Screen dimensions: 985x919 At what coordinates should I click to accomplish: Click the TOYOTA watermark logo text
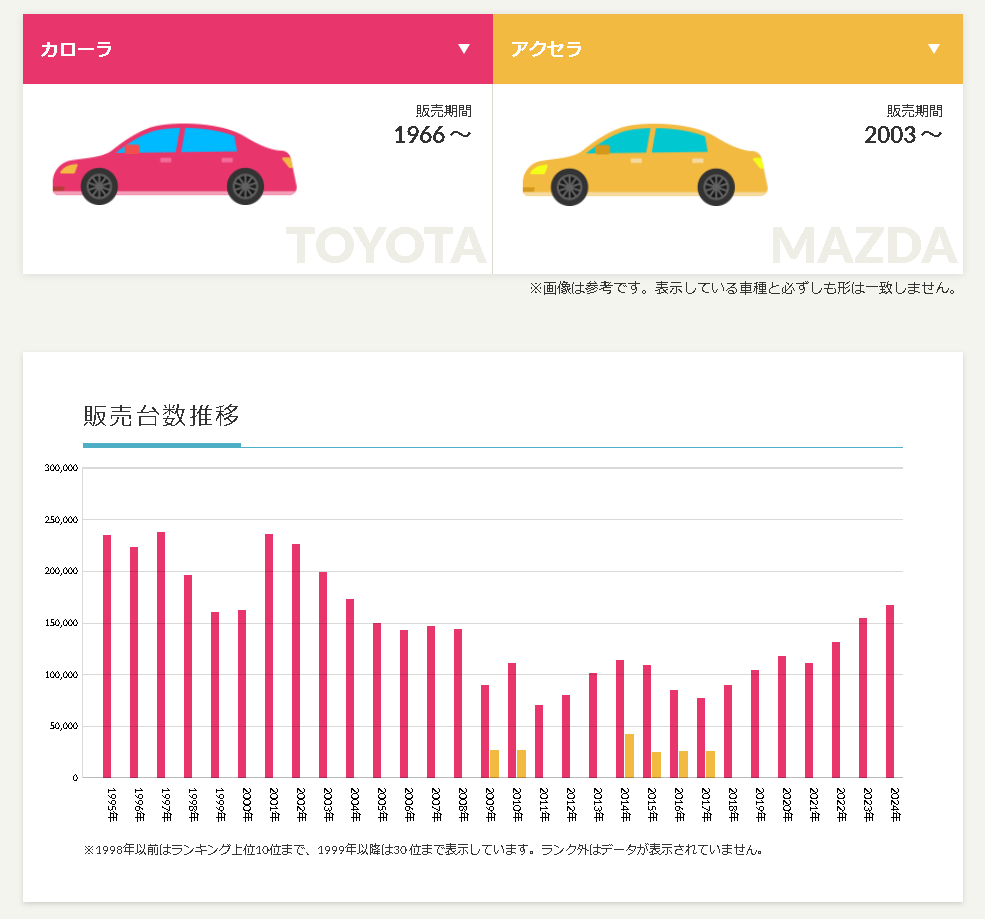[386, 245]
